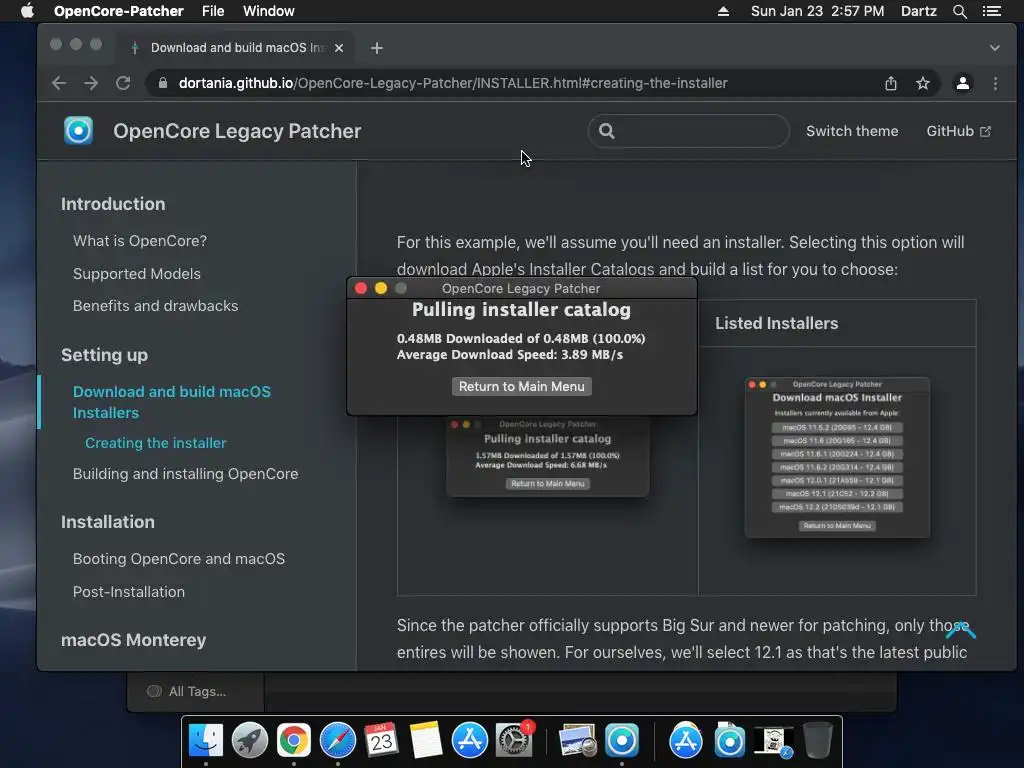
Task: Open Finder from the Dock
Action: (x=206, y=741)
